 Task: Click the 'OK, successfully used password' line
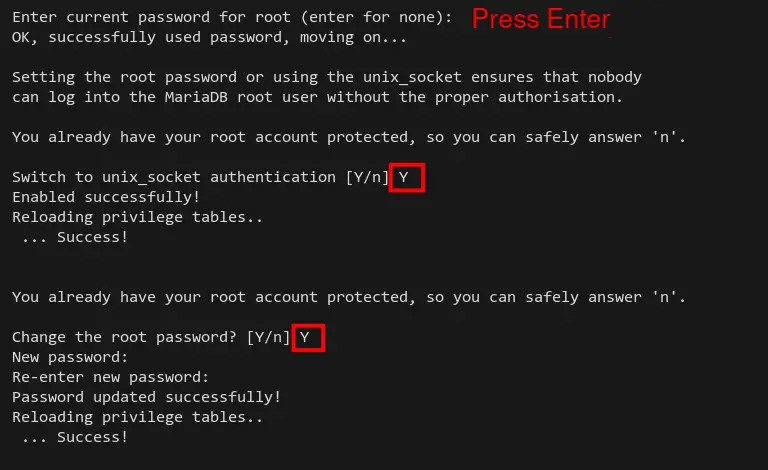tap(209, 38)
